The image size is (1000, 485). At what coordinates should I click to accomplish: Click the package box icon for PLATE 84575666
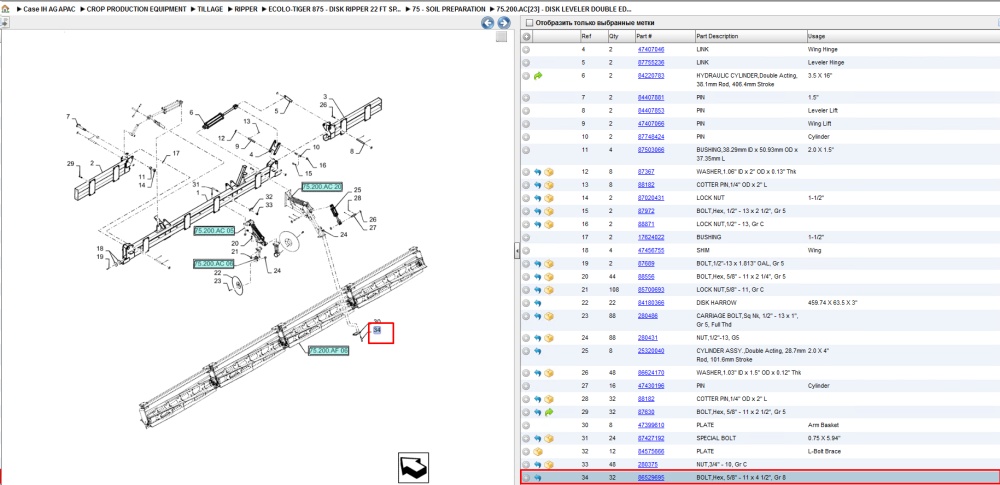[x=538, y=451]
